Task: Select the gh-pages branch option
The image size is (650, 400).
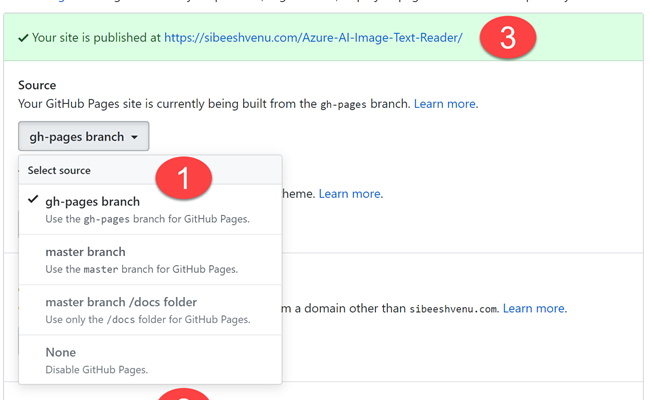Action: pyautogui.click(x=150, y=210)
